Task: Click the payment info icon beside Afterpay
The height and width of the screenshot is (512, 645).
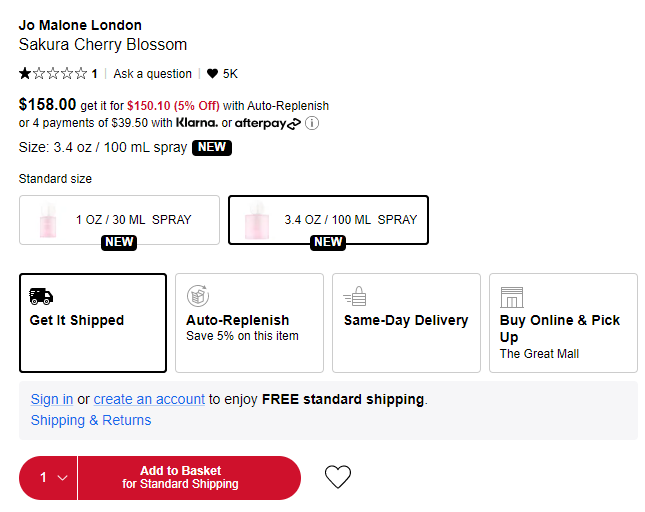Action: 312,123
